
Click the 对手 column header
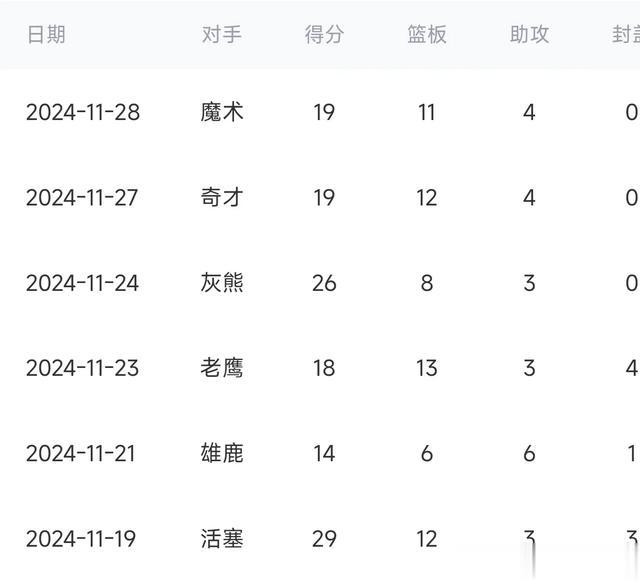tap(222, 35)
